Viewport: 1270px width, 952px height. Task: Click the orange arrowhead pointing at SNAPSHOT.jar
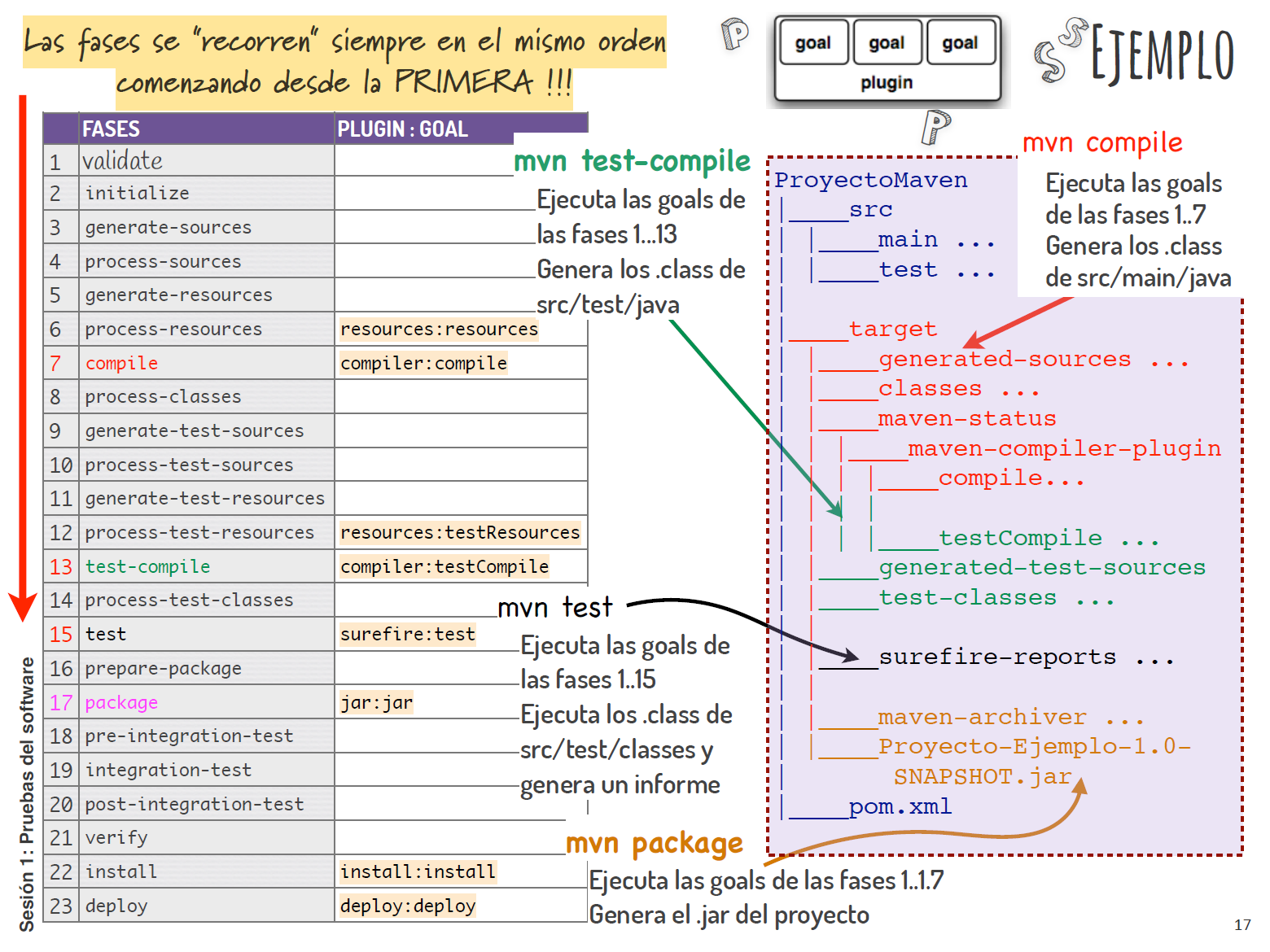coord(1079,786)
